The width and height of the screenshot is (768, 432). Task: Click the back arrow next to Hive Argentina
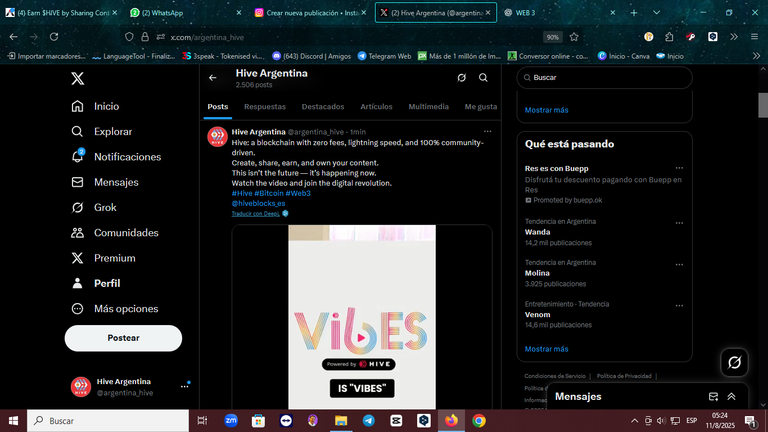pyautogui.click(x=213, y=78)
